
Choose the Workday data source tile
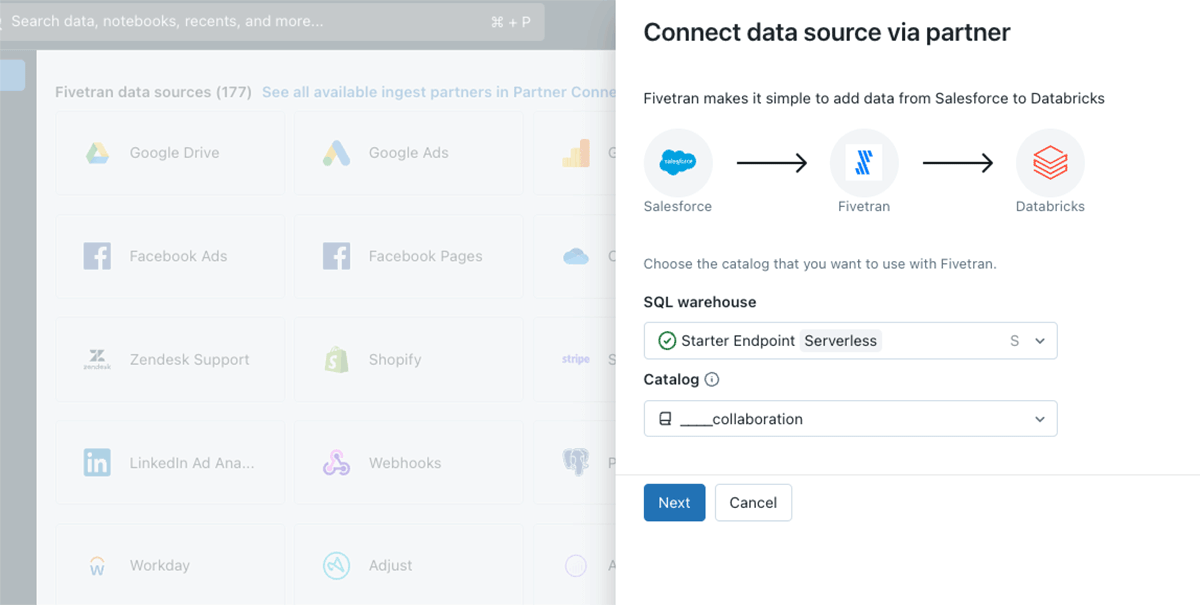tap(170, 566)
